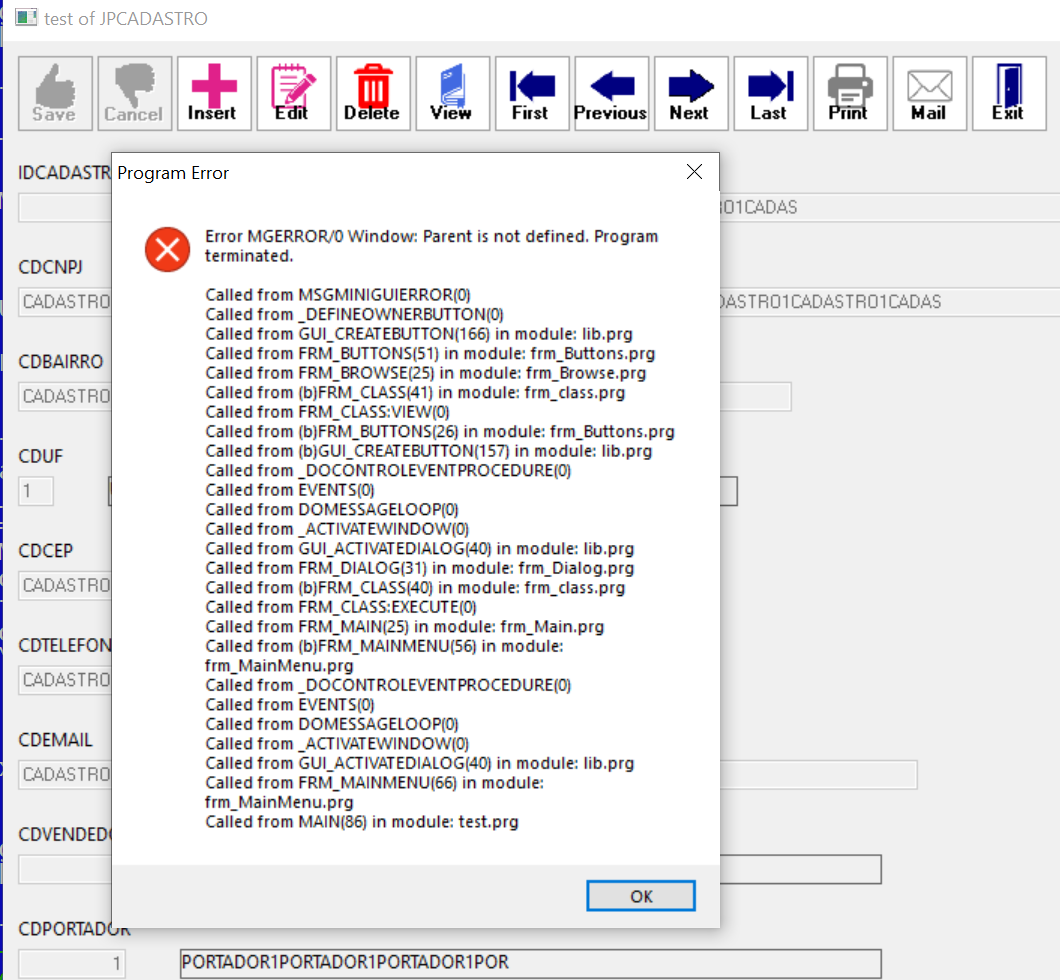Click the field ending in 01CADAS at top right
Screen dimensions: 1060x980
pyautogui.click(x=890, y=207)
